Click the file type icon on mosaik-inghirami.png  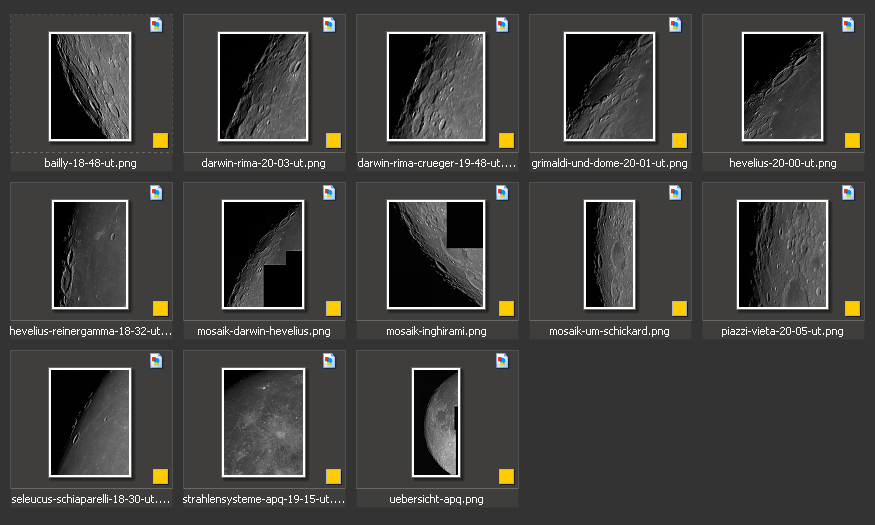coord(503,193)
